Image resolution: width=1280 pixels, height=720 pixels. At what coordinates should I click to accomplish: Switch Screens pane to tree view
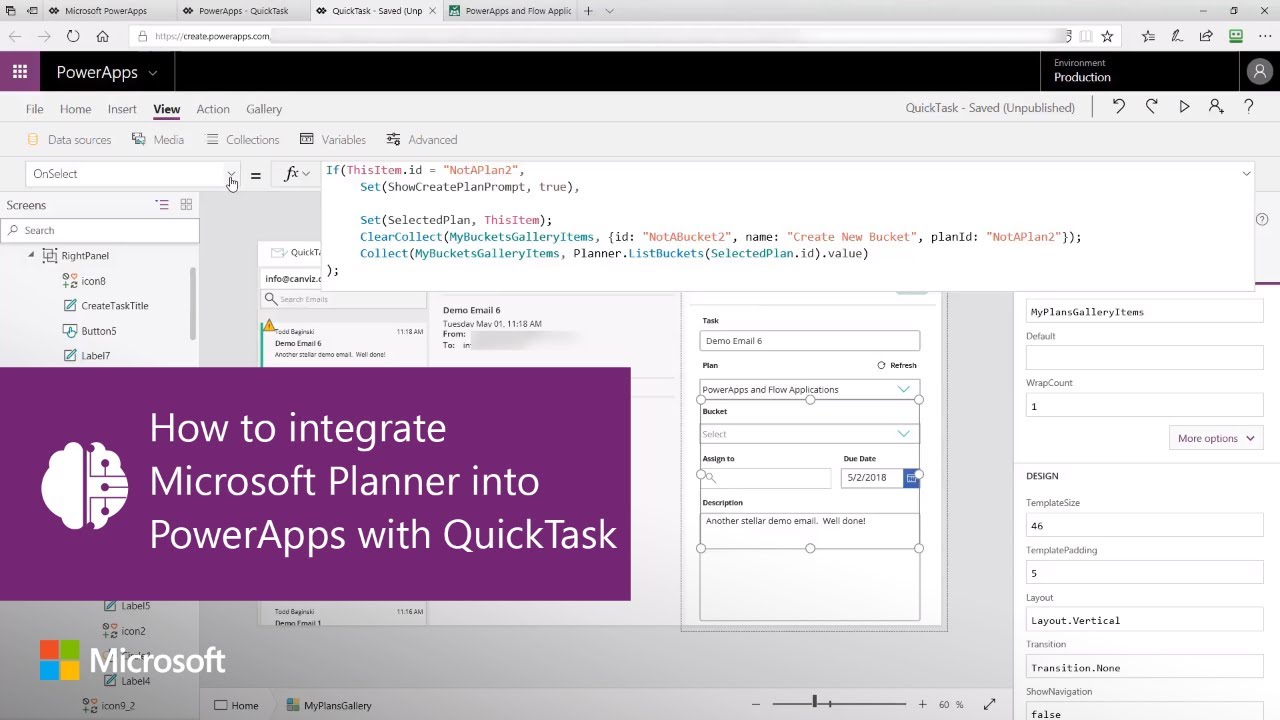click(x=162, y=205)
